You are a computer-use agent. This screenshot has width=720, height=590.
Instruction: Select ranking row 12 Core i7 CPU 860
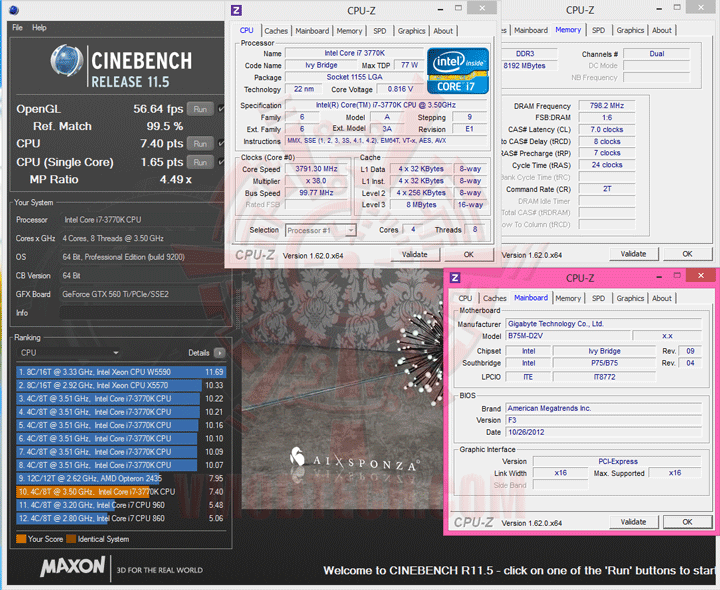121,518
